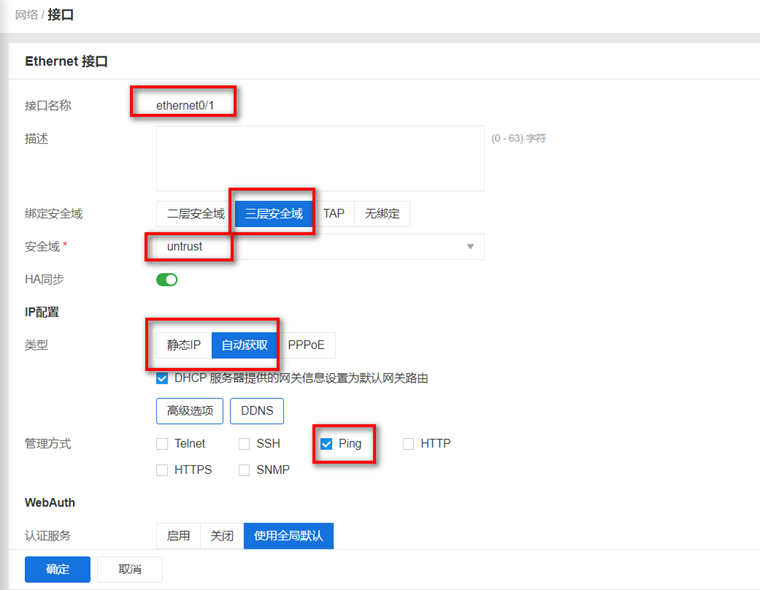The width and height of the screenshot is (760, 590).
Task: Enable SNMP management checkbox
Action: coord(245,470)
